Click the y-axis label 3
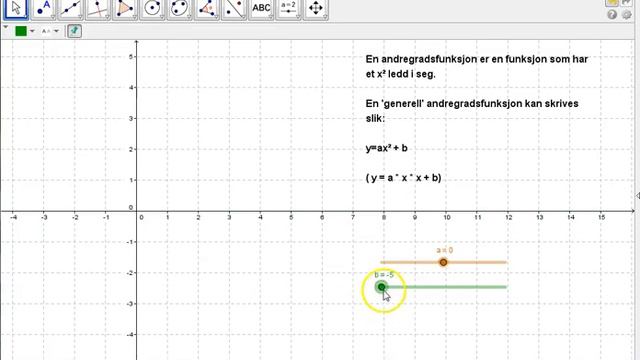640x360 pixels. click(x=131, y=118)
